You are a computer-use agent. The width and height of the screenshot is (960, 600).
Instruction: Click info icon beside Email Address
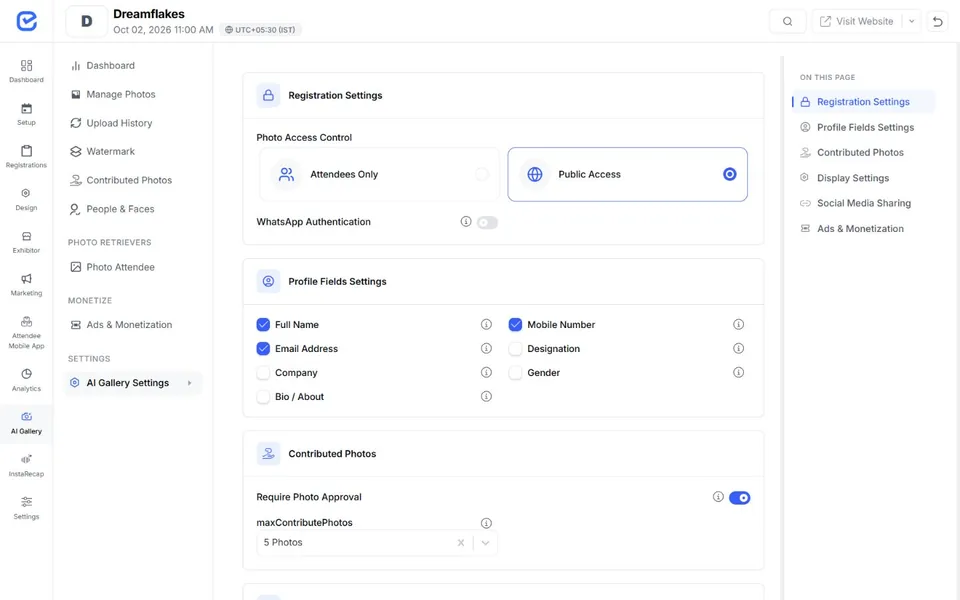[486, 348]
